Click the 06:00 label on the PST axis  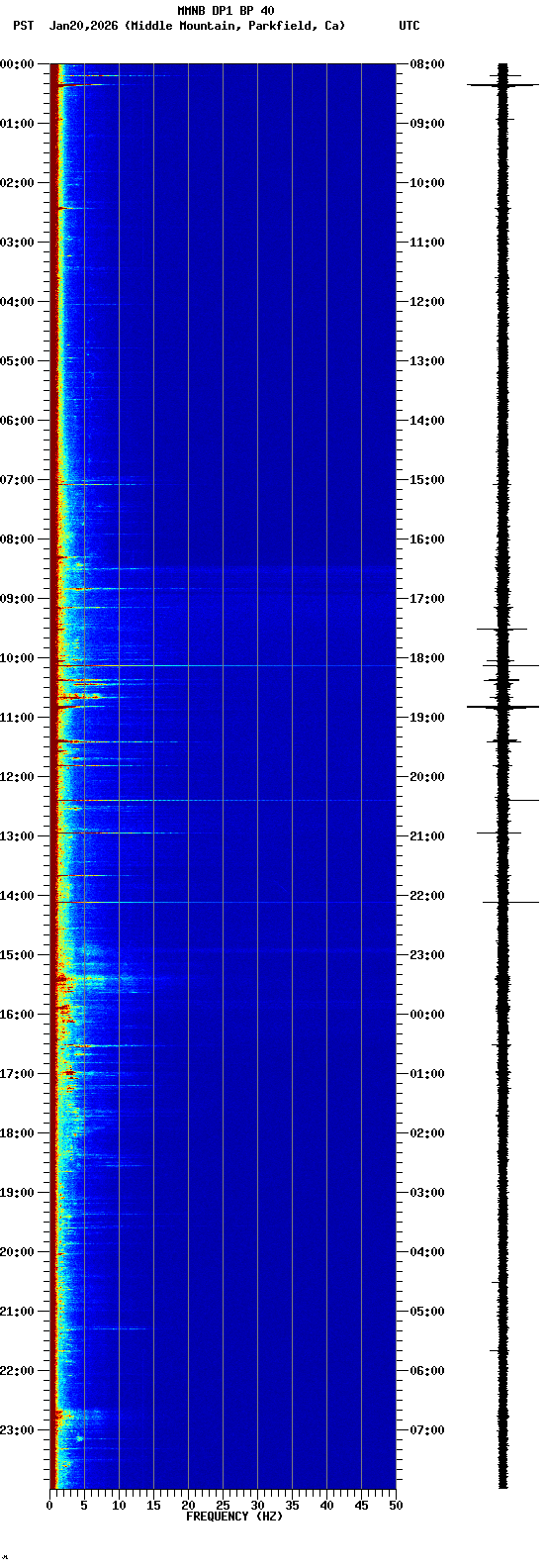[17, 421]
